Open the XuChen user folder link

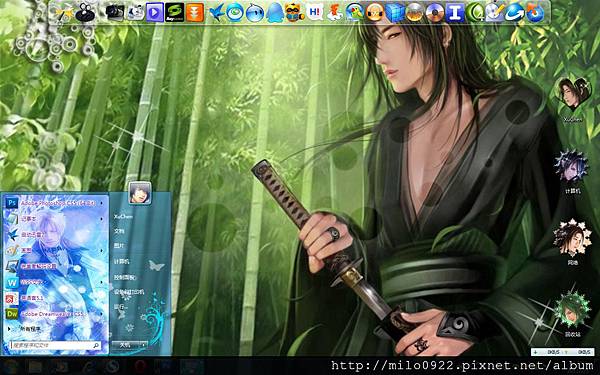123,217
